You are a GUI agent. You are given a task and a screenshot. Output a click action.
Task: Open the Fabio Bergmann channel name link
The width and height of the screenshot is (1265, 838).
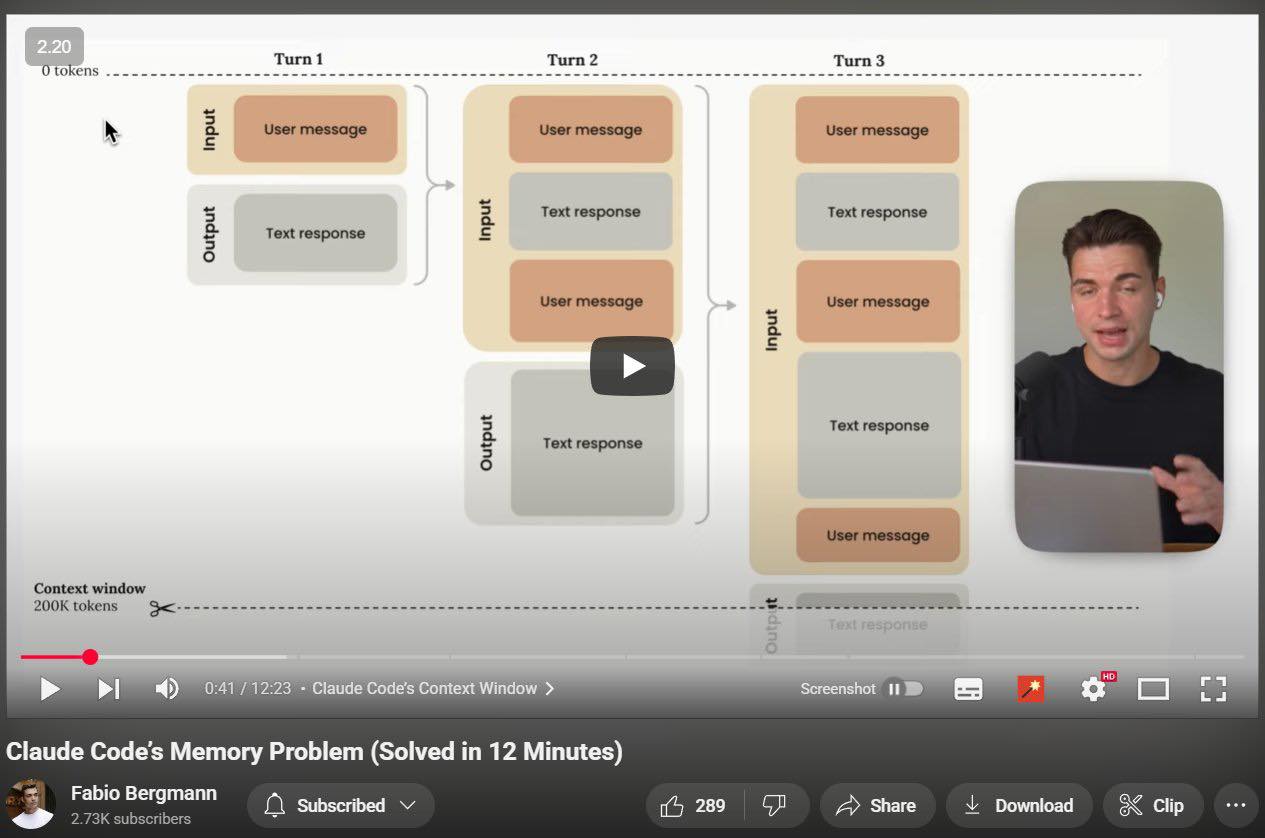click(x=144, y=793)
